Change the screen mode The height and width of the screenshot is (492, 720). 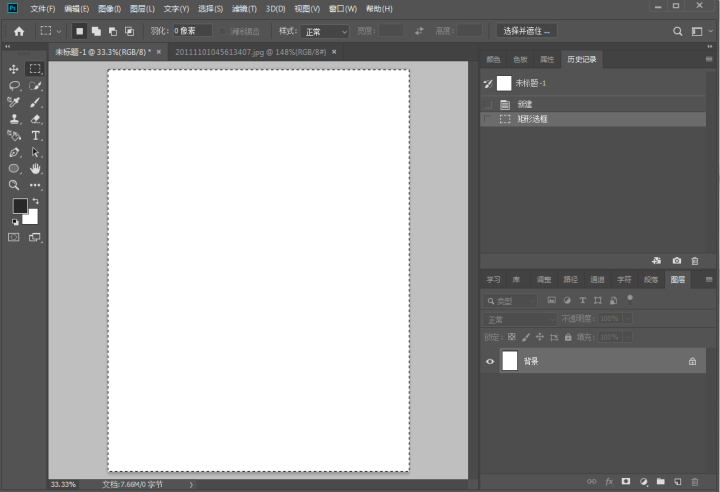[35, 237]
